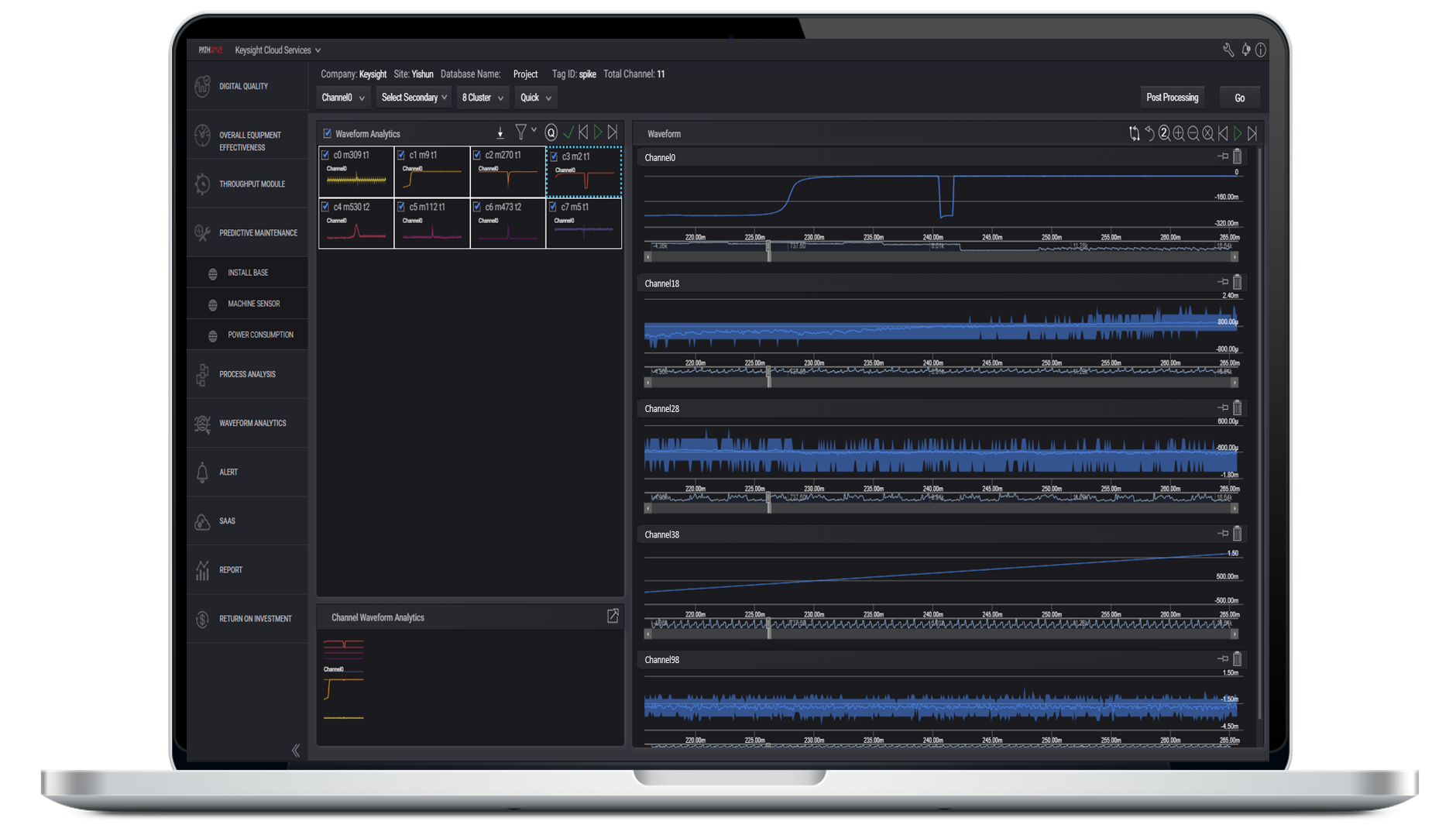The width and height of the screenshot is (1456, 828).
Task: Click zoom in magnifier in Waveform toolbar
Action: (x=1178, y=134)
